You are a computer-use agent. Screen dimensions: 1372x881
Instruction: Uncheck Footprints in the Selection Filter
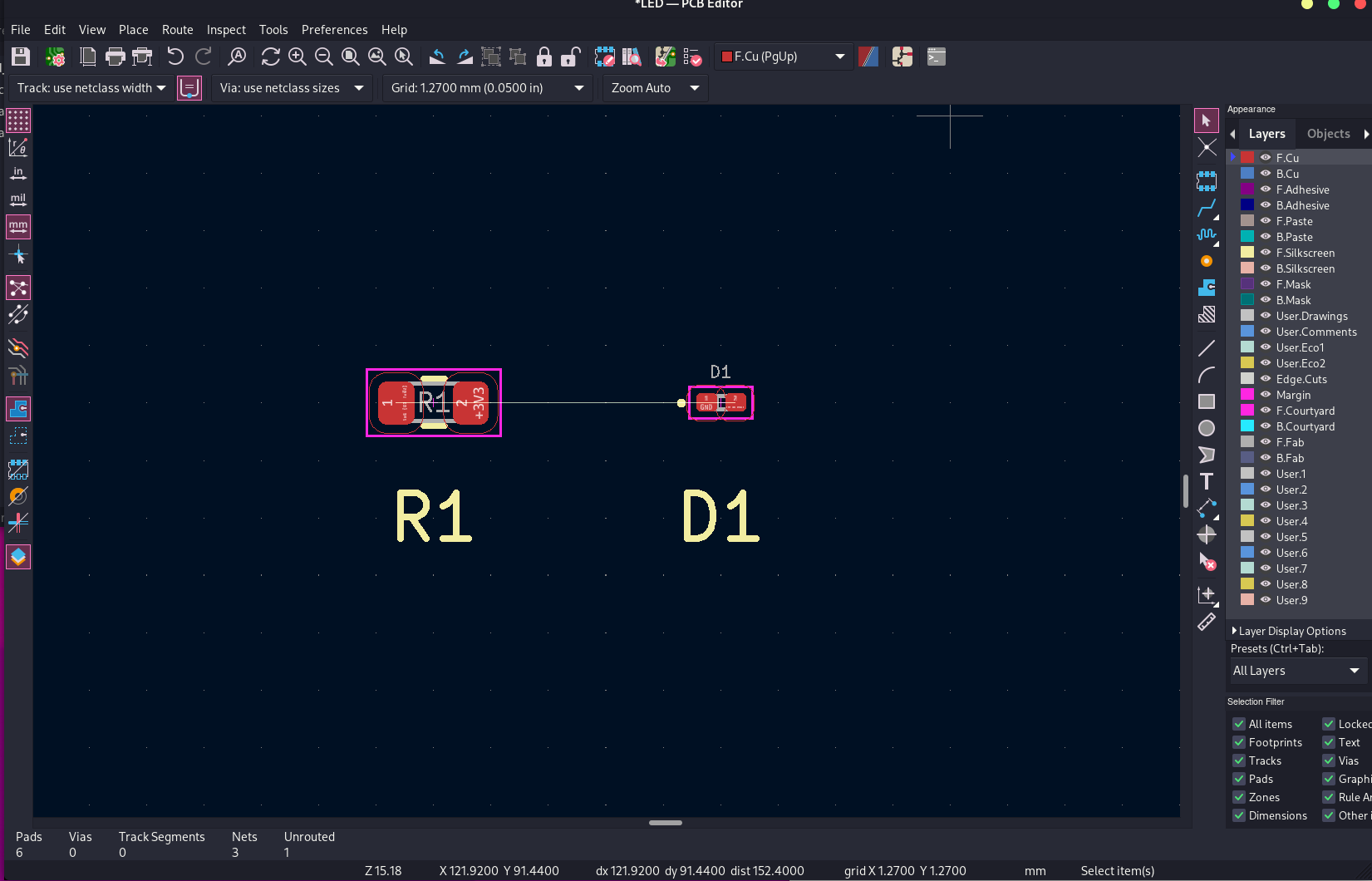(x=1239, y=742)
